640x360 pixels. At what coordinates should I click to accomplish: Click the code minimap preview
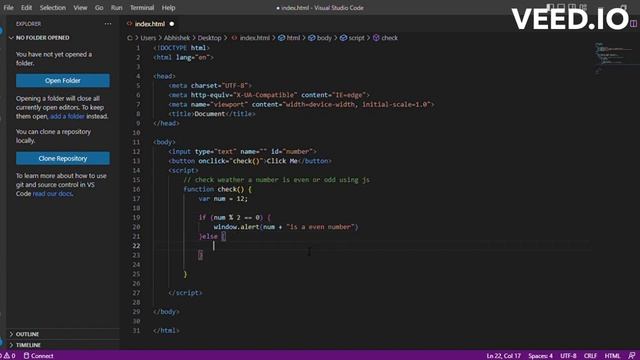coord(614,57)
